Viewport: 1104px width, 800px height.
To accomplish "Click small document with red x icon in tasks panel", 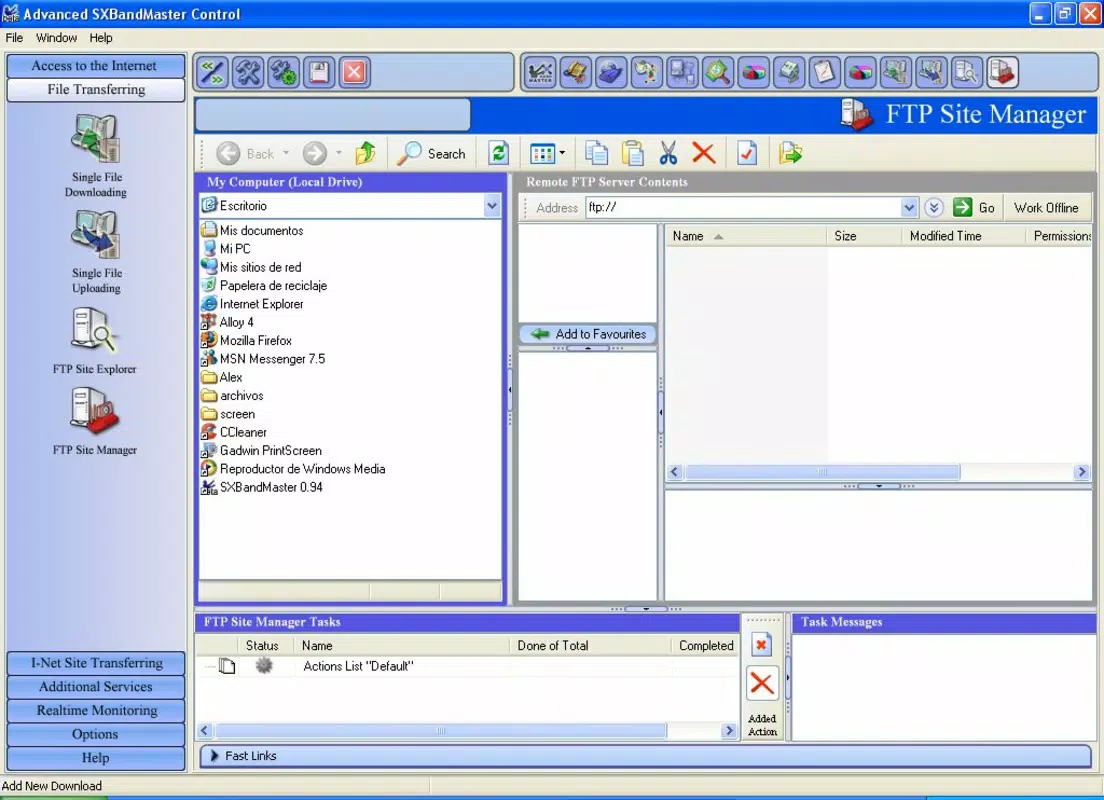I will (x=761, y=644).
